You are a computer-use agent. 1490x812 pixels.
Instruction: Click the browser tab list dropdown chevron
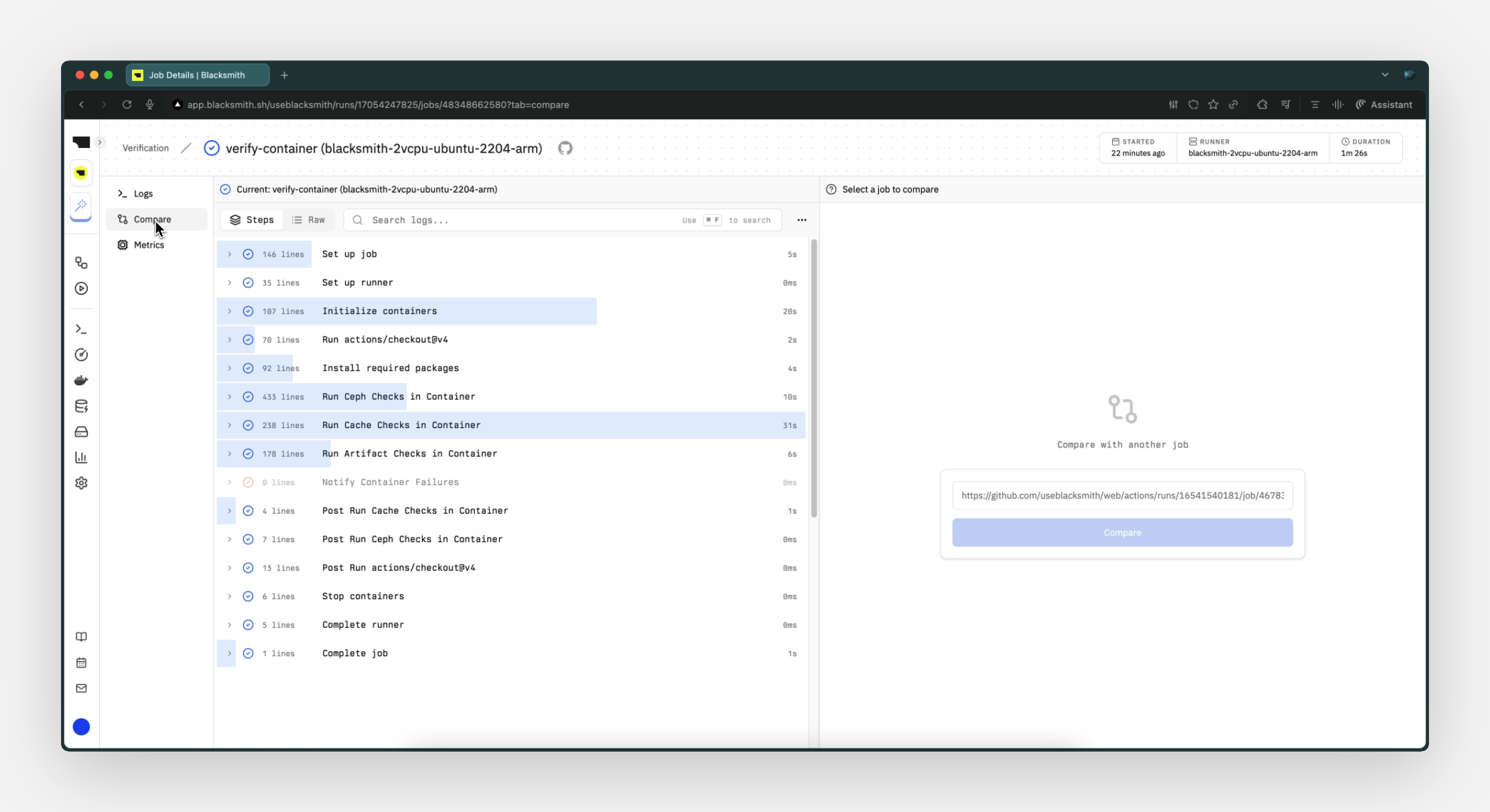point(1385,75)
